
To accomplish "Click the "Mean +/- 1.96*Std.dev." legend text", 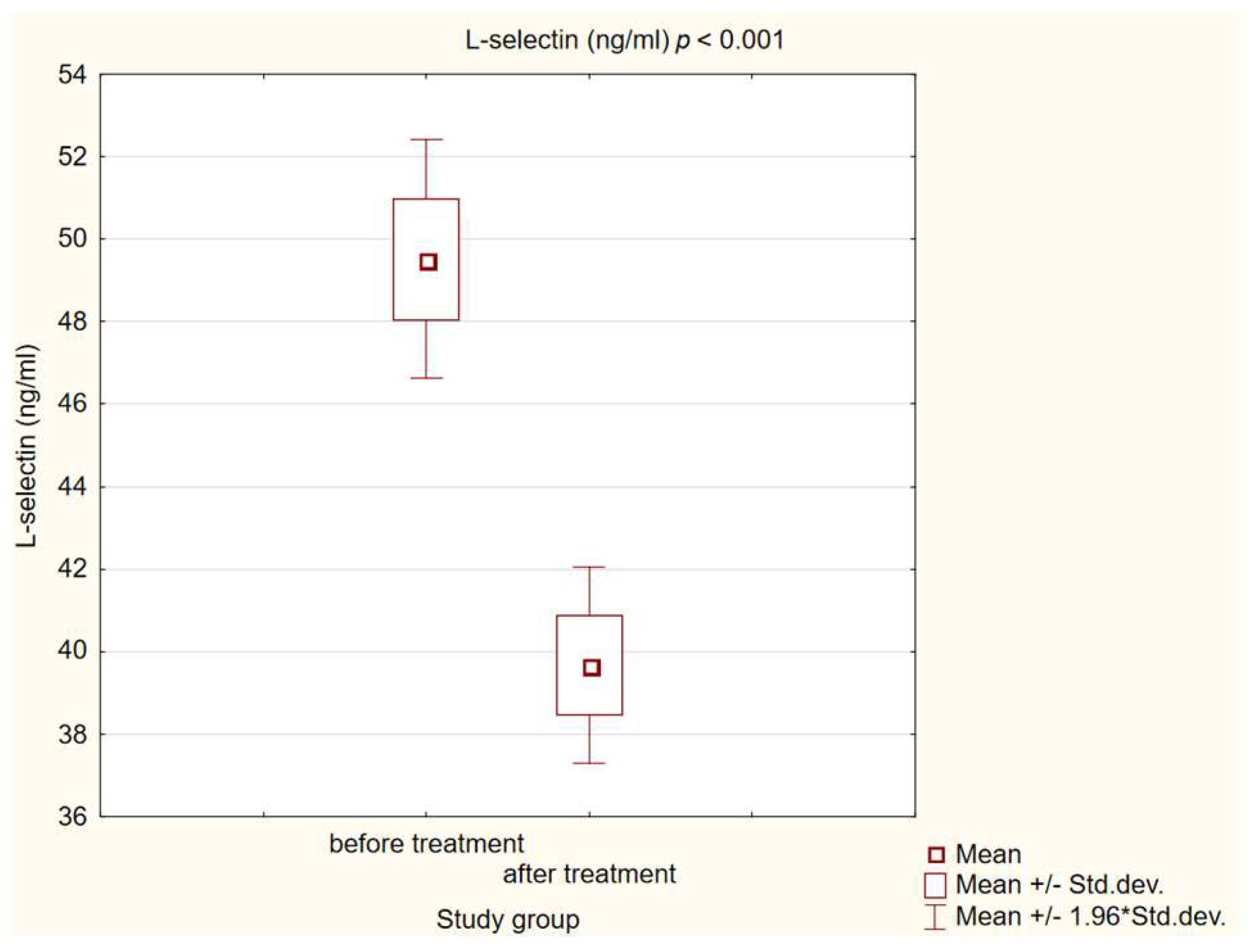I will tap(1090, 917).
